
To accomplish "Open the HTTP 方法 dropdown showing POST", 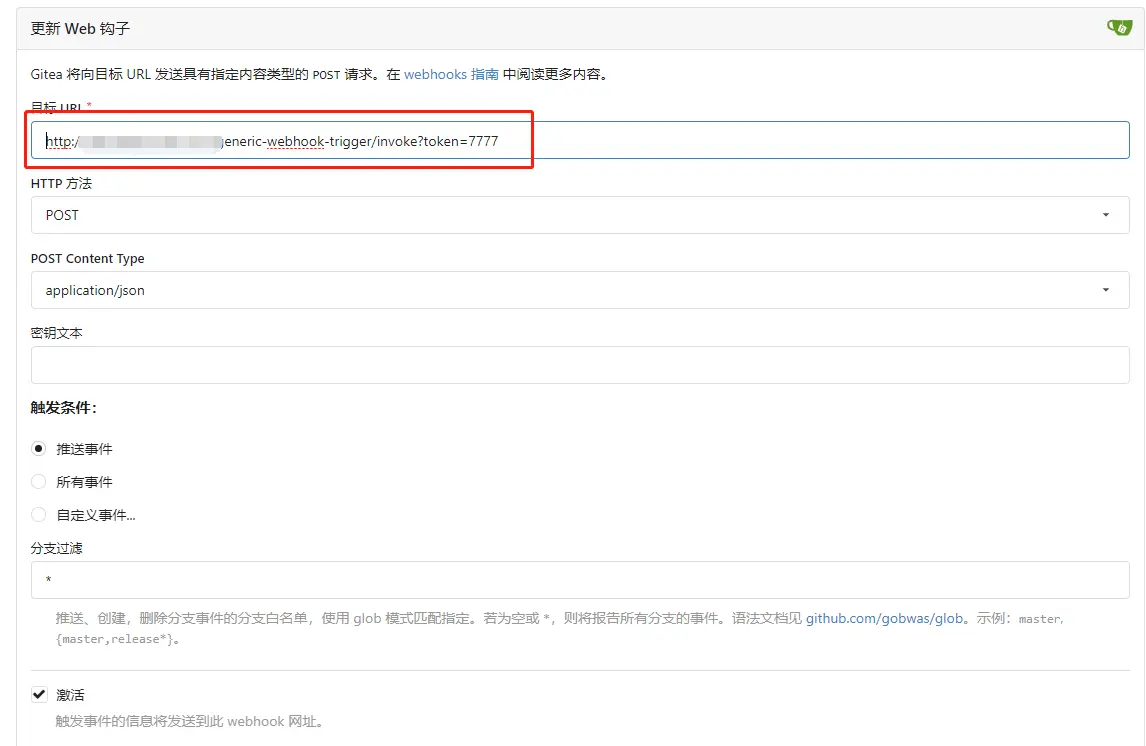I will click(580, 215).
